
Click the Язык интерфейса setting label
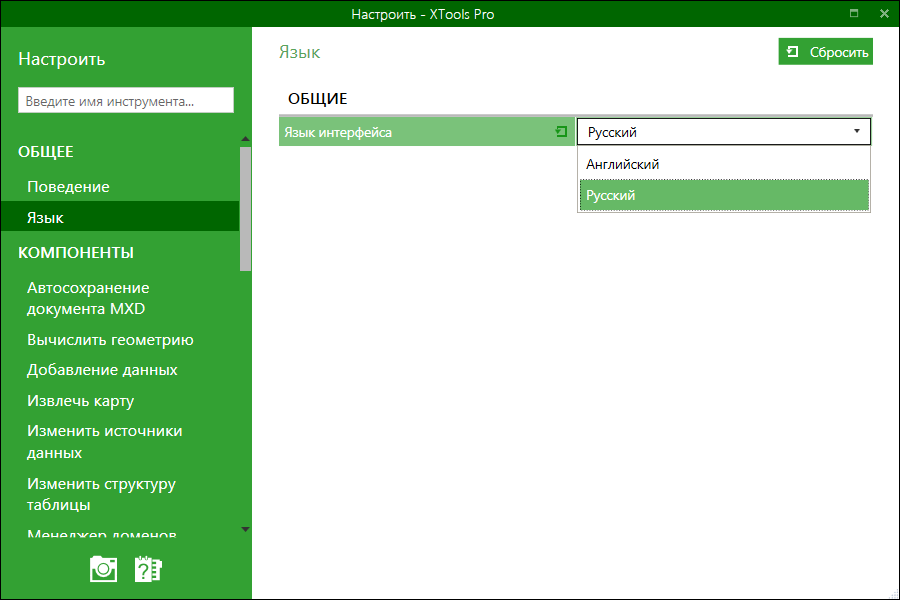[338, 132]
